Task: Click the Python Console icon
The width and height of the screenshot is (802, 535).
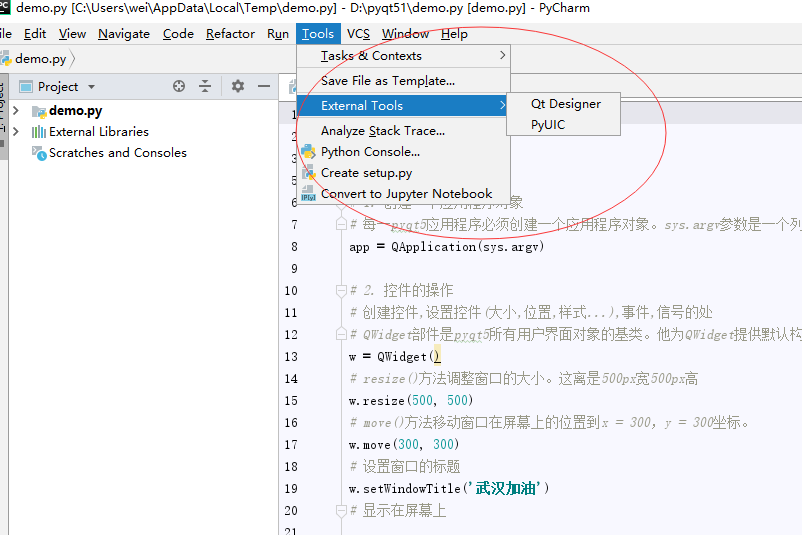Action: [x=308, y=151]
